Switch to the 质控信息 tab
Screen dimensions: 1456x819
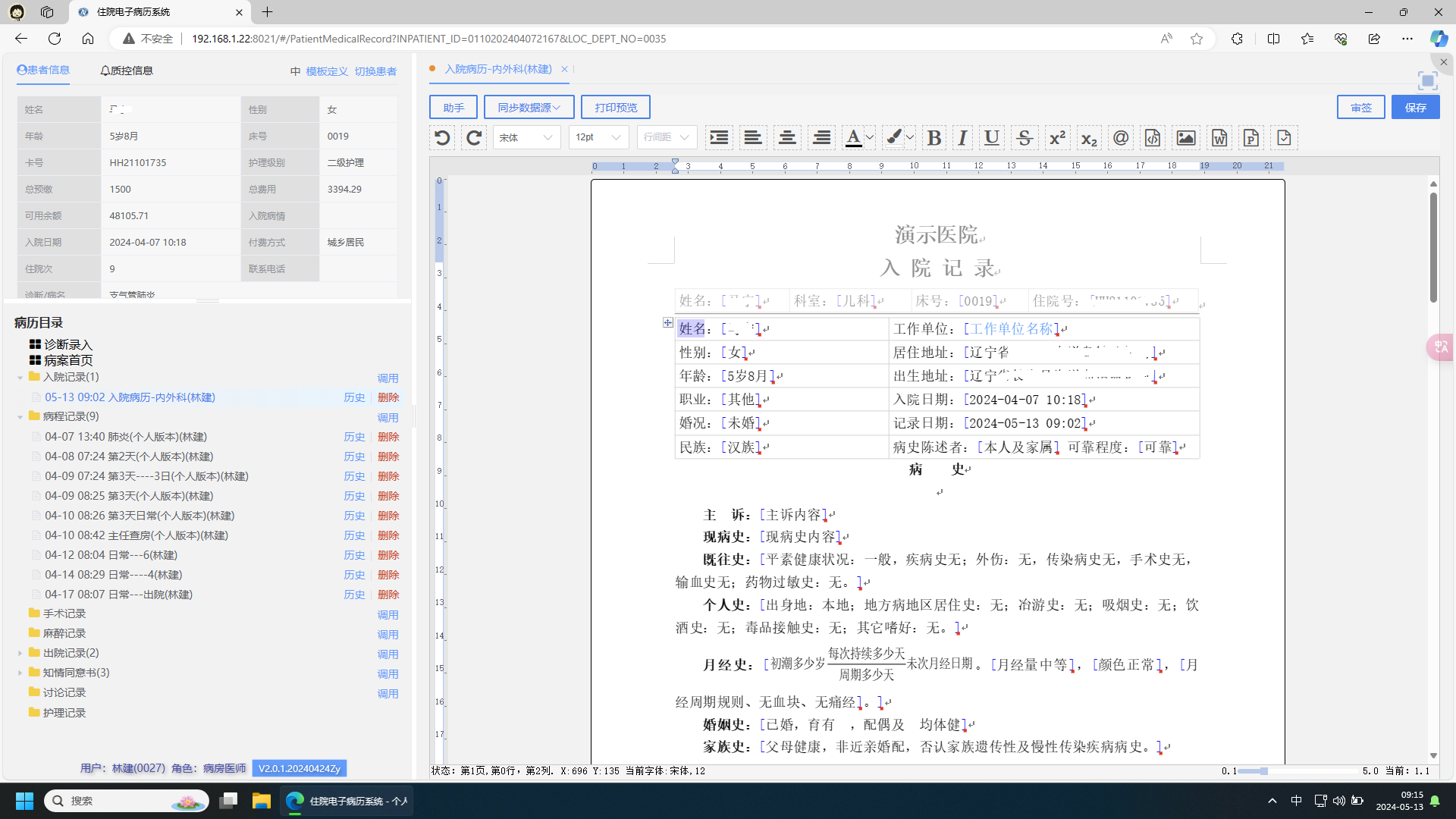coord(127,71)
